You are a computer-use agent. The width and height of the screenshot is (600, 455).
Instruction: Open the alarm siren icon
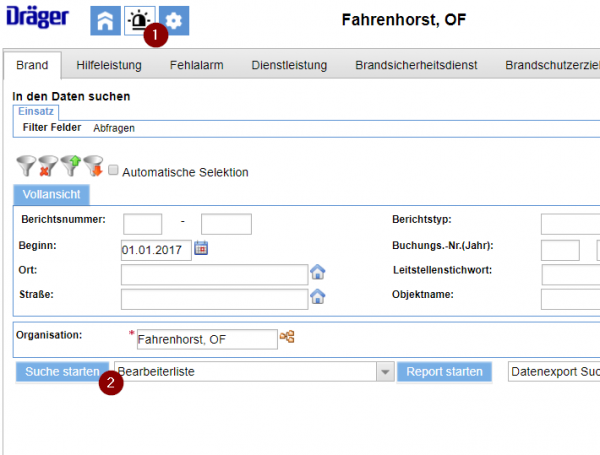(139, 21)
